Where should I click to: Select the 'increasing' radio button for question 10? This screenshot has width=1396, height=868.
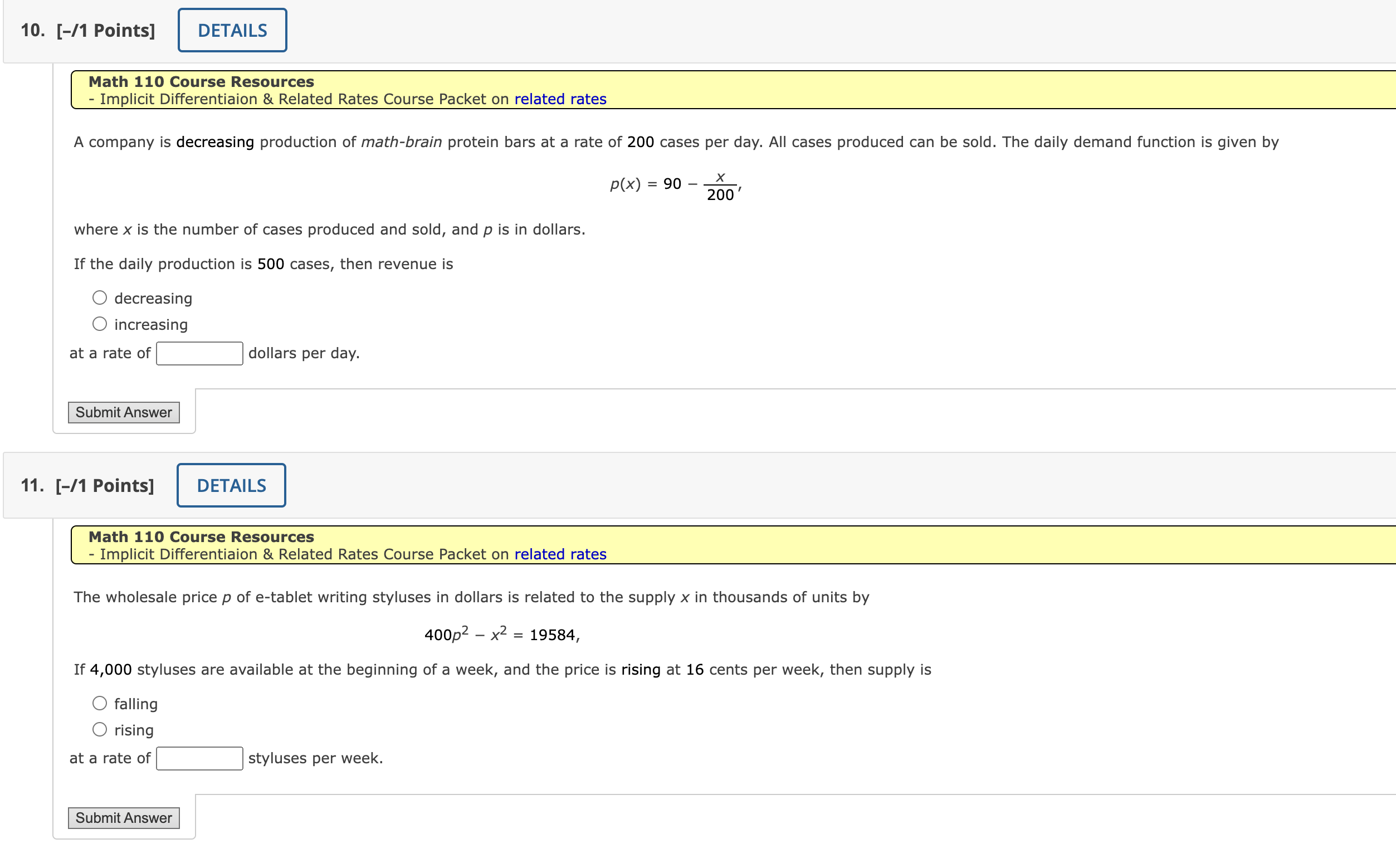[100, 323]
